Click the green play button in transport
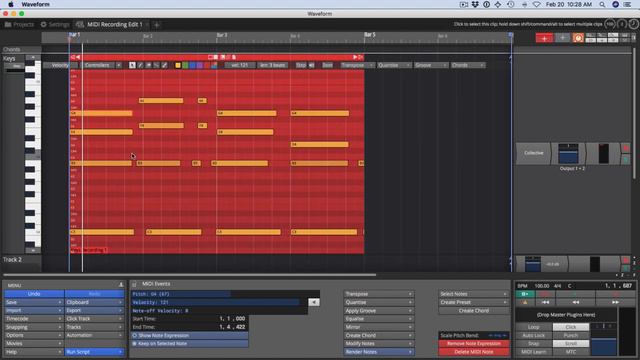The width and height of the screenshot is (640, 360). tap(525, 294)
